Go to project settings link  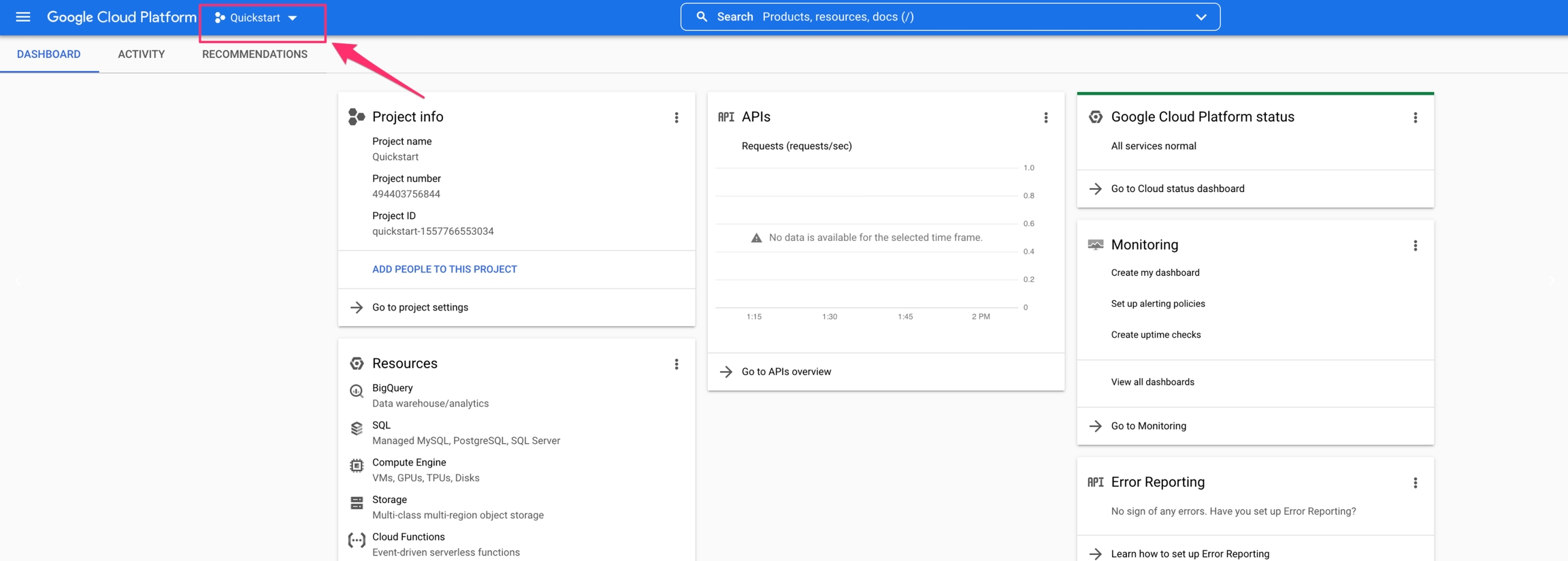(420, 308)
